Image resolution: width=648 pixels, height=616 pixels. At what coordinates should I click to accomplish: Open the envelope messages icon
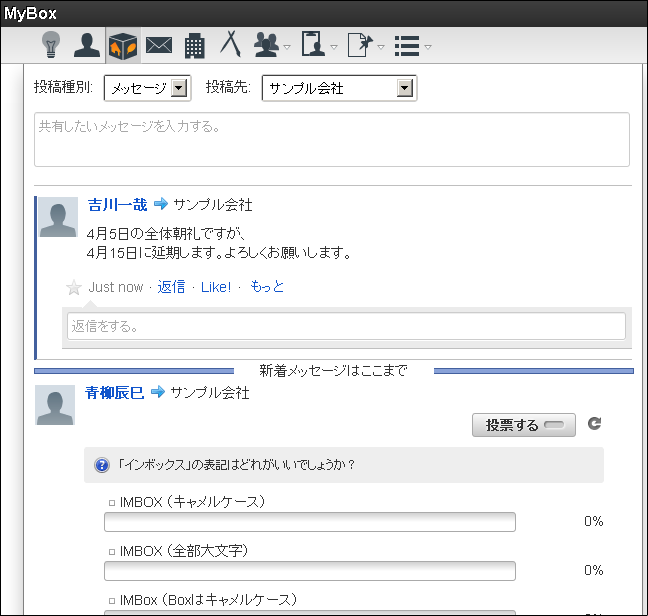click(159, 45)
